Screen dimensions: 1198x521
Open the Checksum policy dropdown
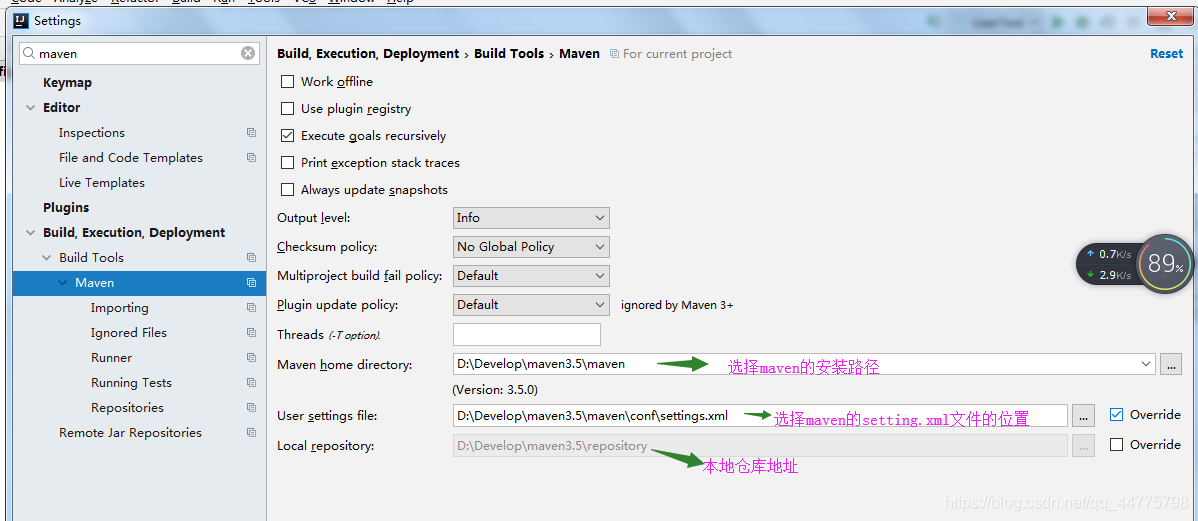pos(531,247)
